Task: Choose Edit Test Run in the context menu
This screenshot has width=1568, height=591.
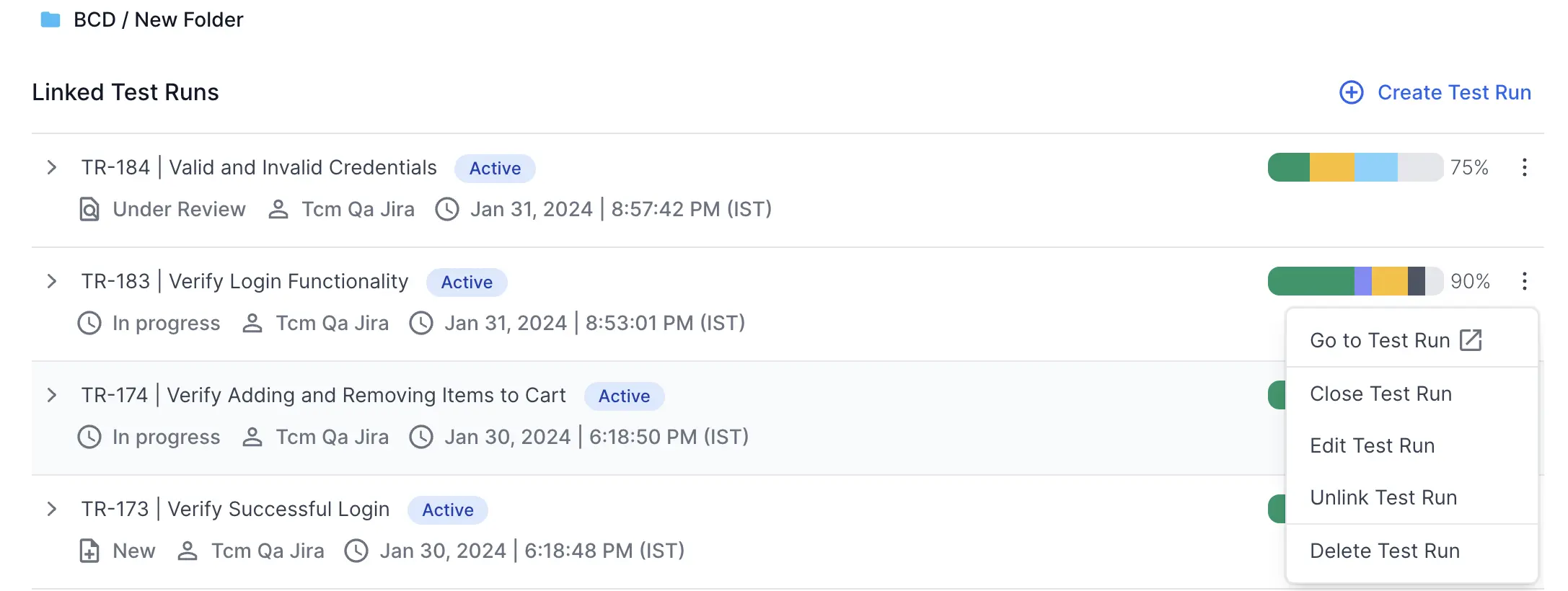Action: (1372, 445)
